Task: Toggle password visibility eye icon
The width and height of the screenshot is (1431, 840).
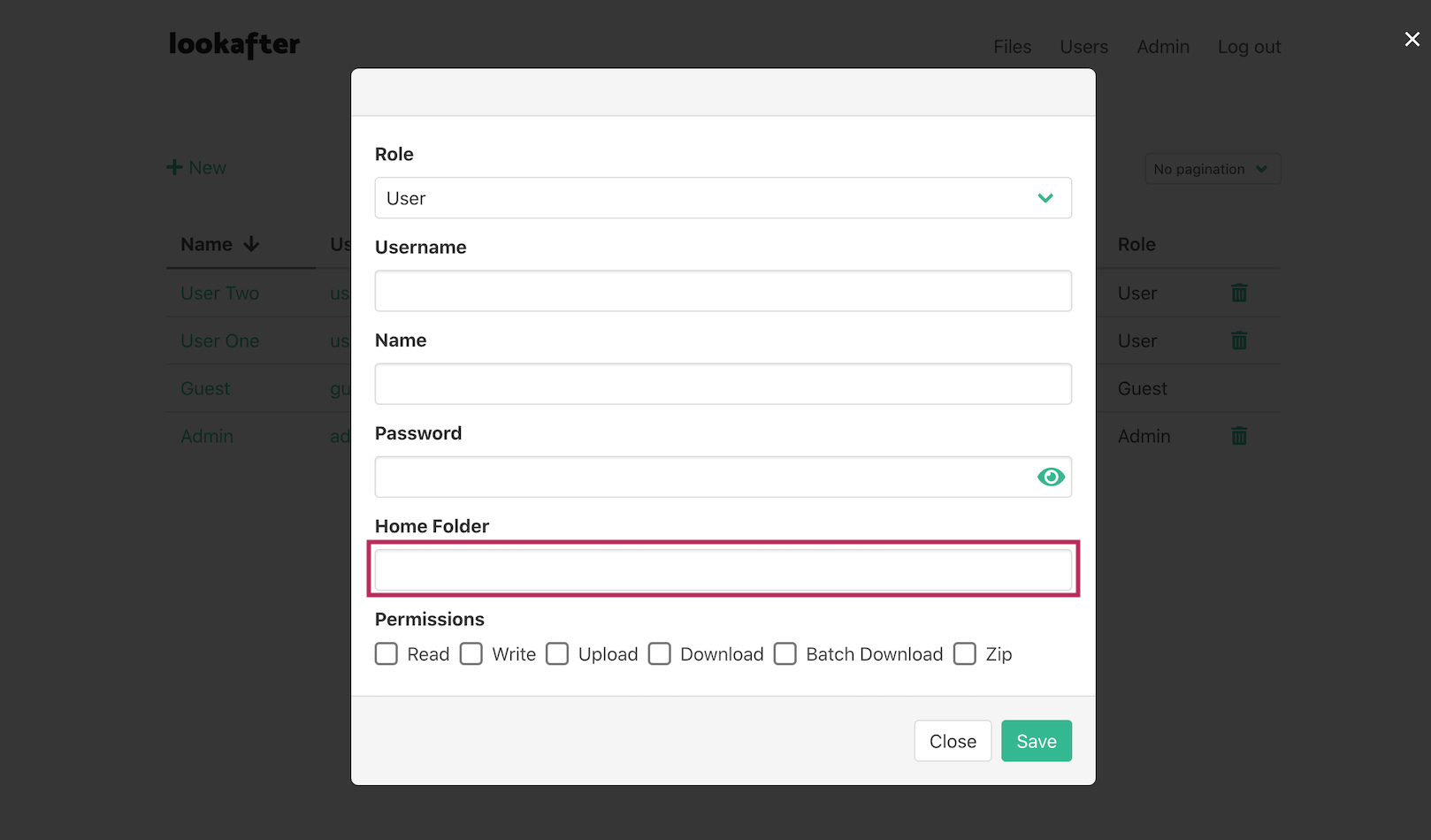Action: (1050, 477)
